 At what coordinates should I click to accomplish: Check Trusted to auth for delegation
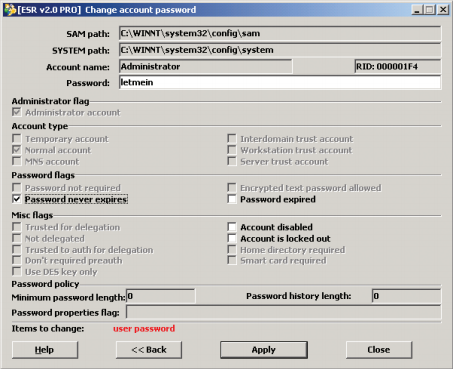pos(16,249)
